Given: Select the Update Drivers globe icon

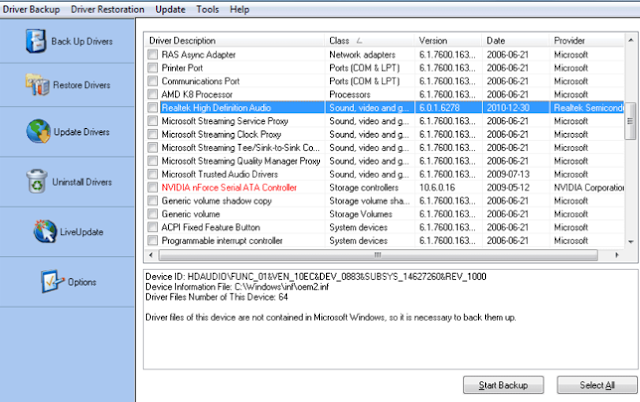Looking at the screenshot, I should 38,131.
